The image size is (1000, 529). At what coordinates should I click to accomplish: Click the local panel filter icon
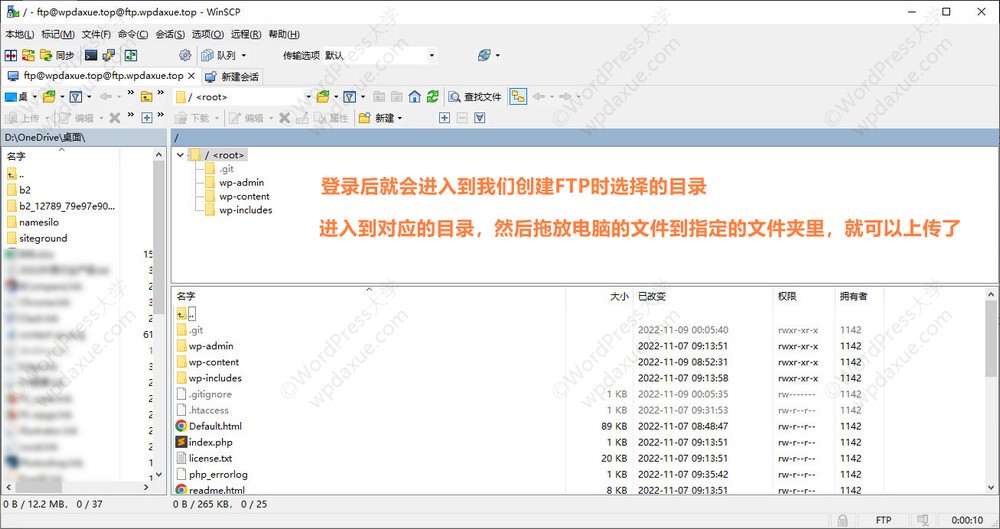pos(76,97)
